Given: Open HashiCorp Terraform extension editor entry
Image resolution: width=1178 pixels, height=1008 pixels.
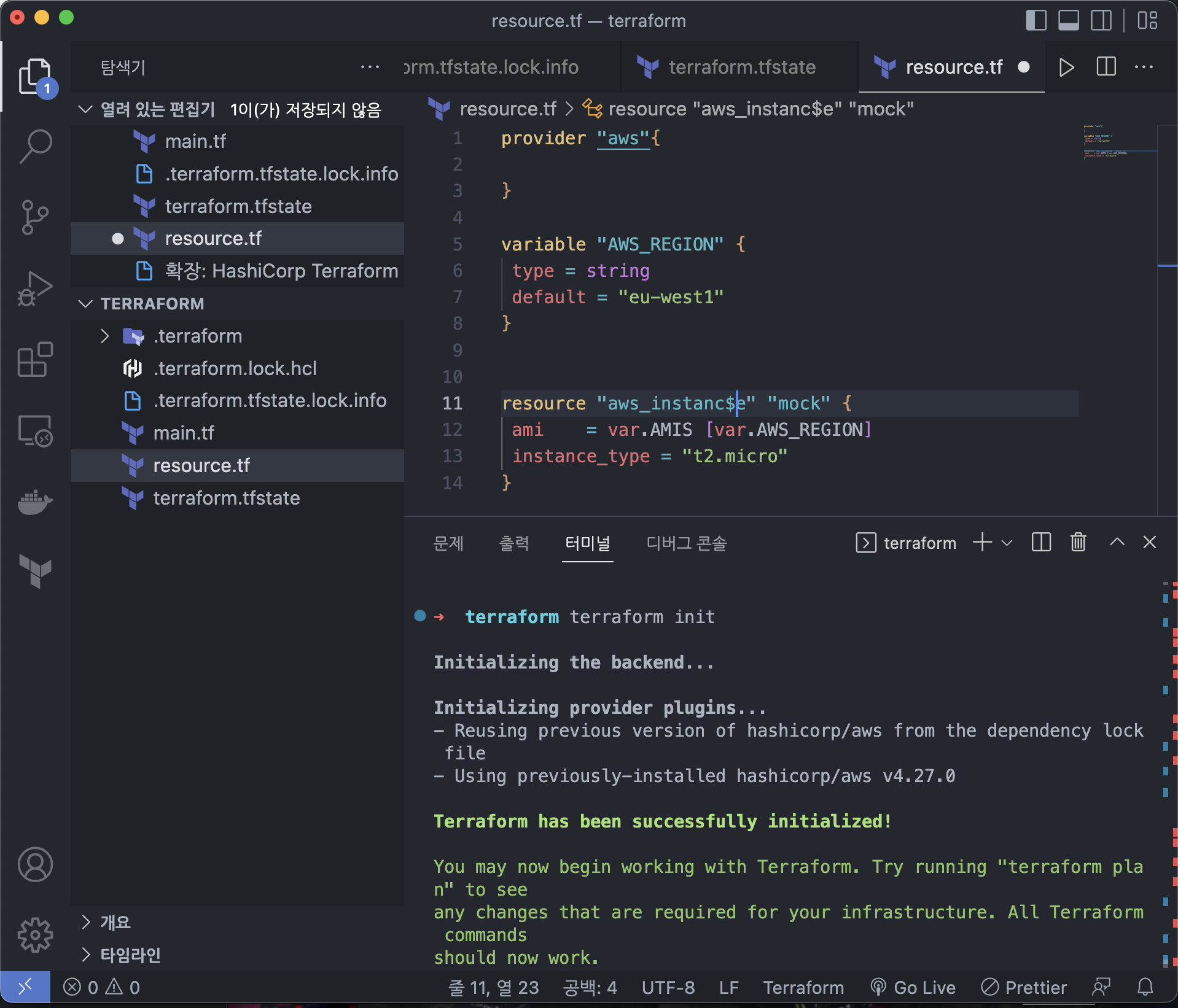Looking at the screenshot, I should (237, 271).
